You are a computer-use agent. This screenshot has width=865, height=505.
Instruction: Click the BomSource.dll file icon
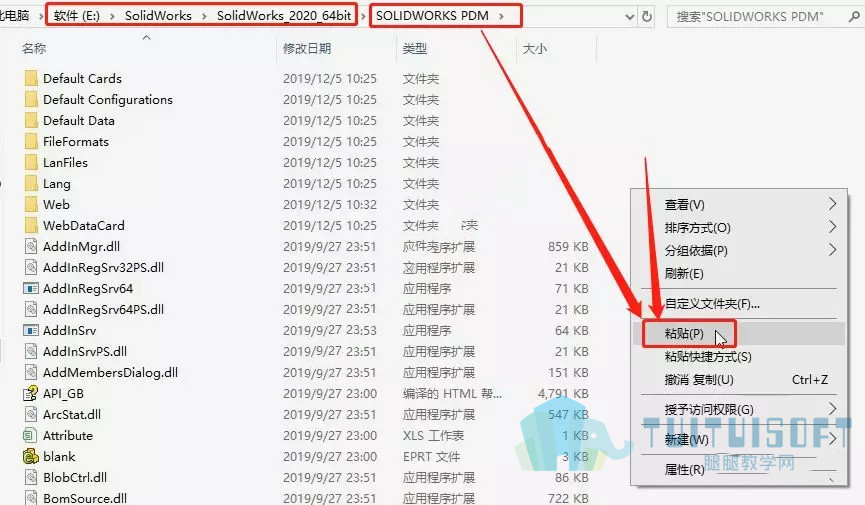31,497
